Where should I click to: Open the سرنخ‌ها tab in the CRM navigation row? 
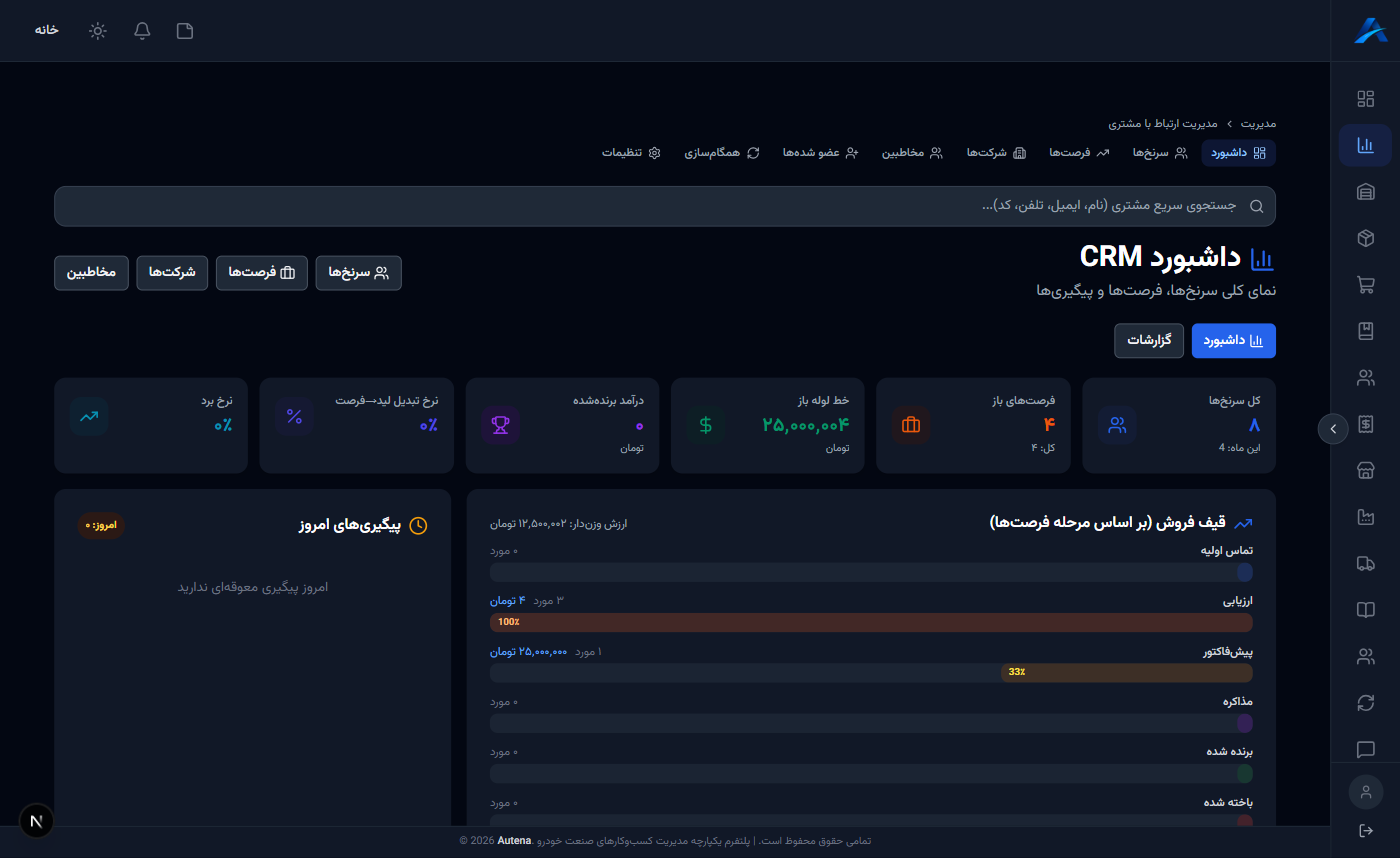1160,153
